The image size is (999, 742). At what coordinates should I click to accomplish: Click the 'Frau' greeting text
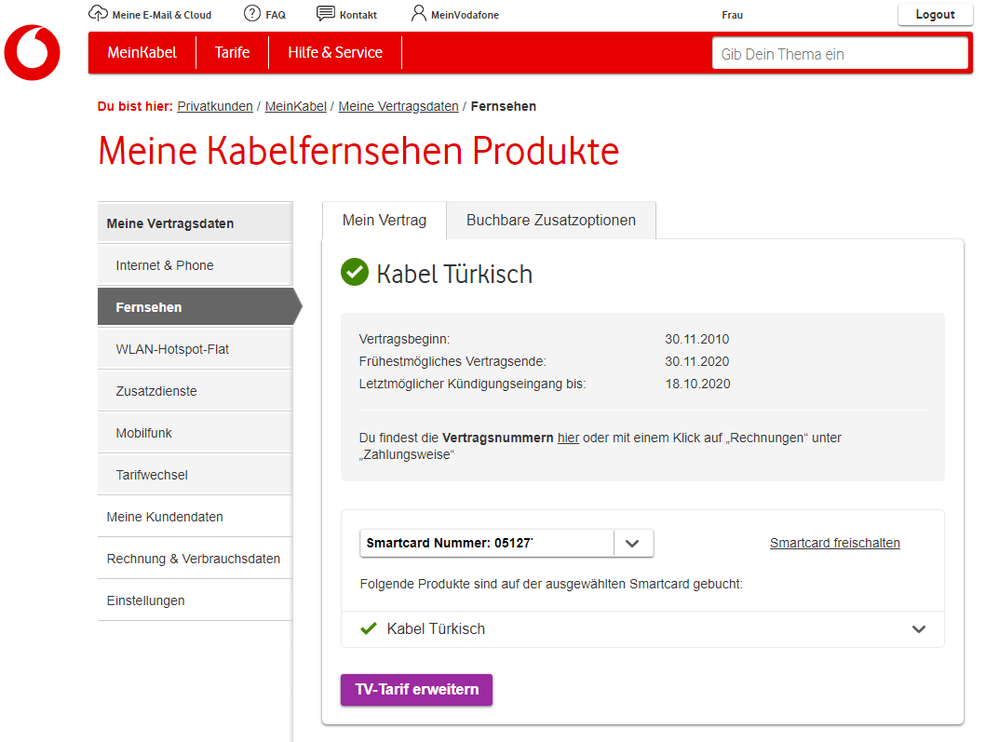(x=732, y=15)
